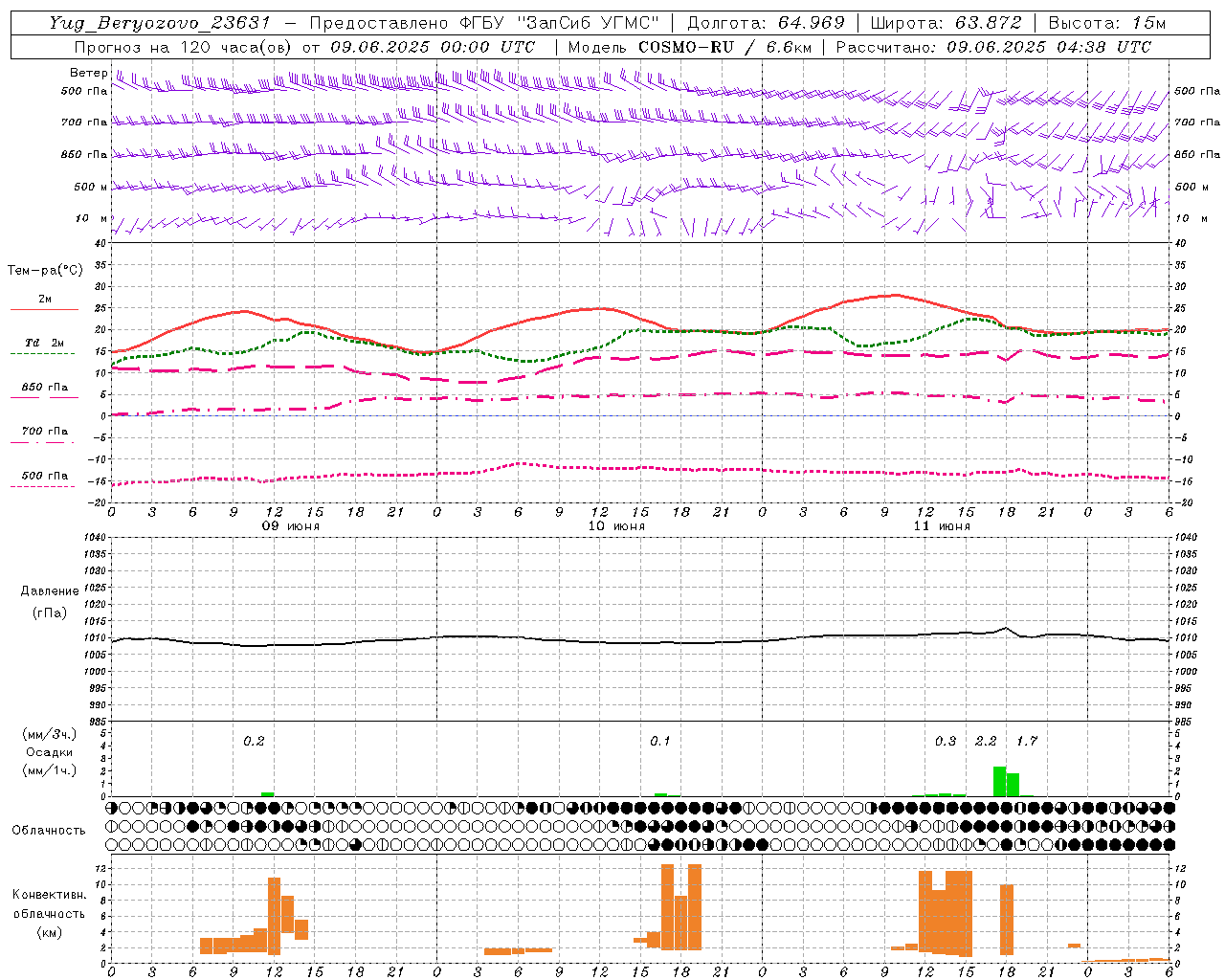Screen dimensions: 1225x980
Task: Click the precipitation total 0.3
Action: click(946, 742)
